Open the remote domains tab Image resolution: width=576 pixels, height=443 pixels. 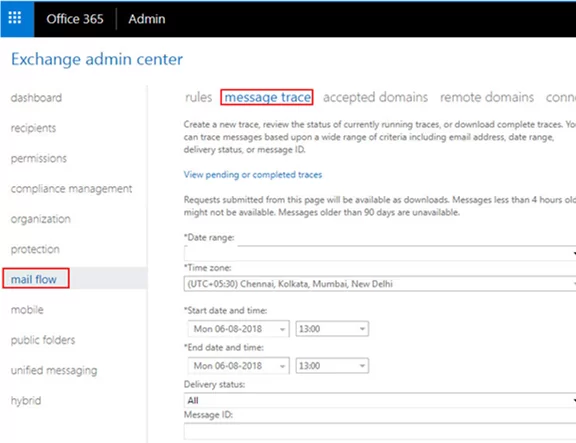coord(487,97)
